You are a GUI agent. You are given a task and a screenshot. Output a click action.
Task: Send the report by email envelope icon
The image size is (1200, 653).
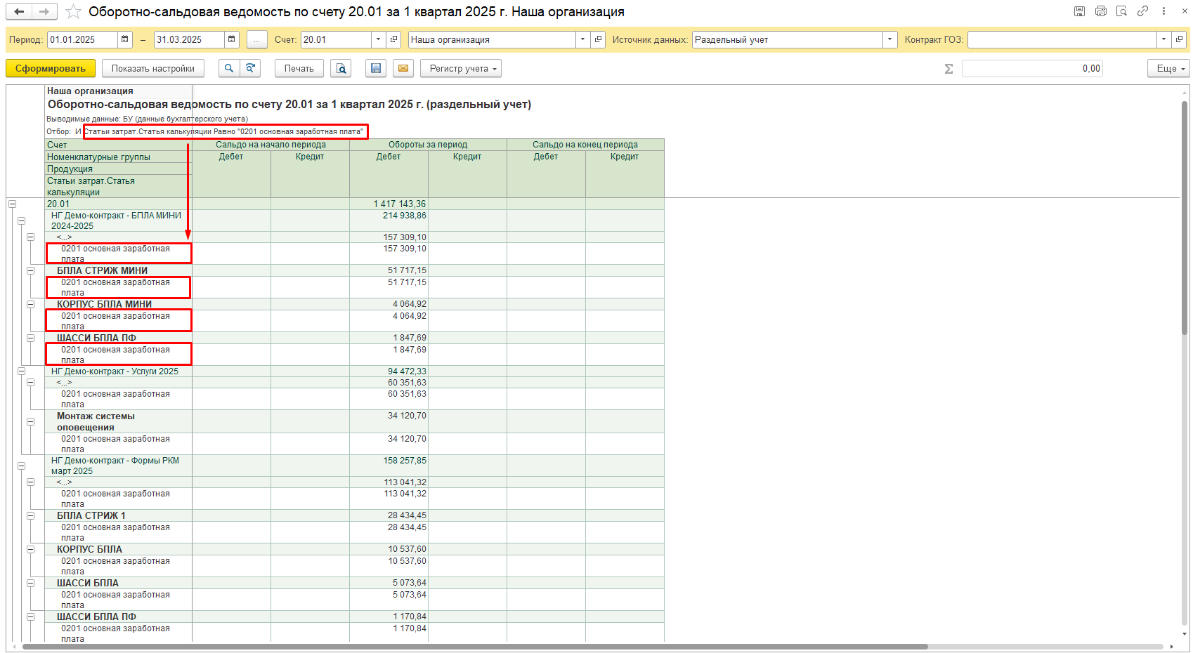(403, 69)
